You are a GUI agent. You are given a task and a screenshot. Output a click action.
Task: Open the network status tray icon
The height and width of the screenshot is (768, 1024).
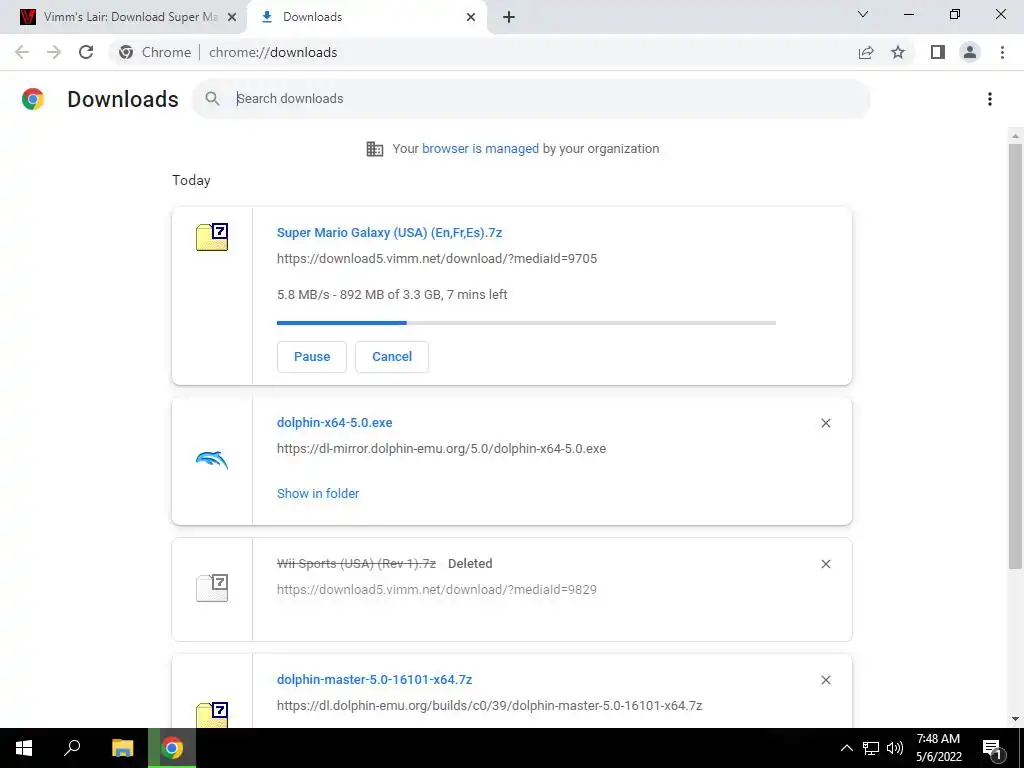point(871,748)
